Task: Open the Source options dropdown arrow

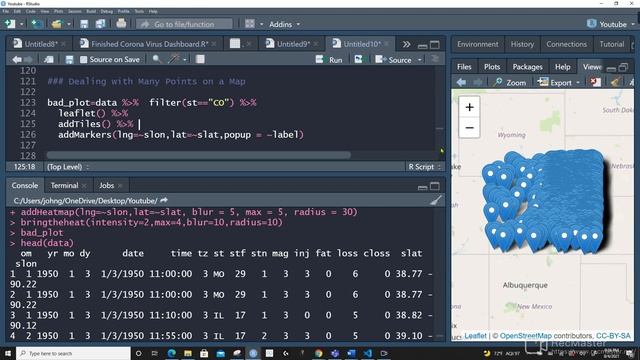Action: pos(420,60)
